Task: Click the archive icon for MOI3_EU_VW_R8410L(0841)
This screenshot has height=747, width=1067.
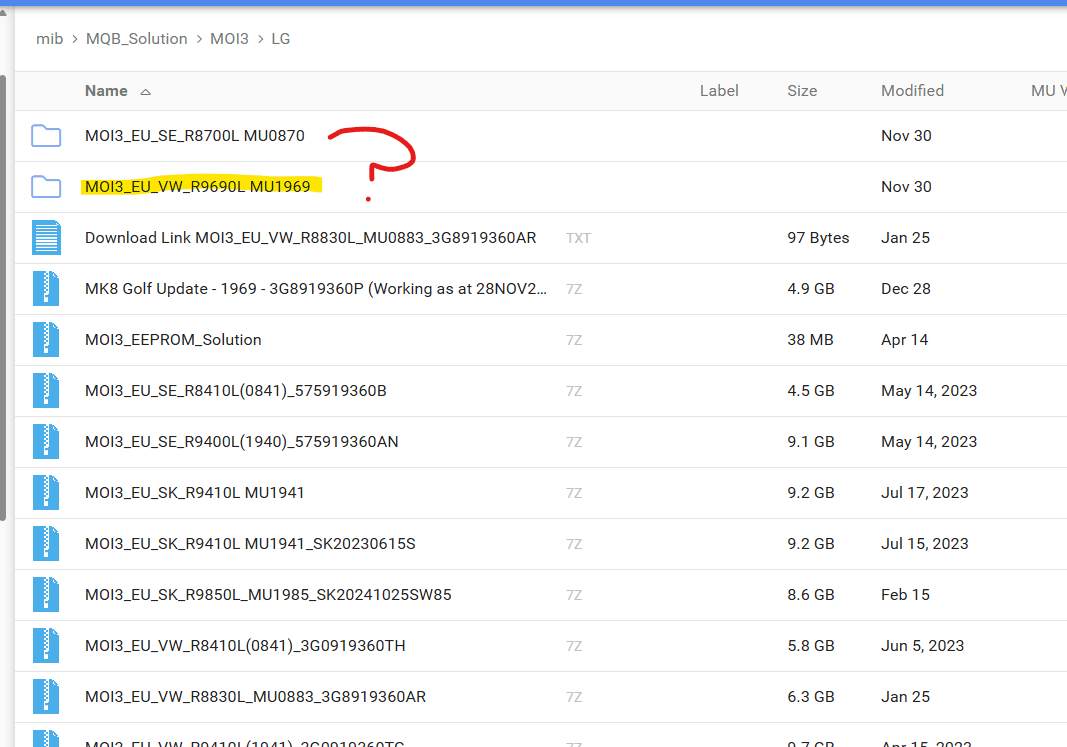Action: click(46, 646)
